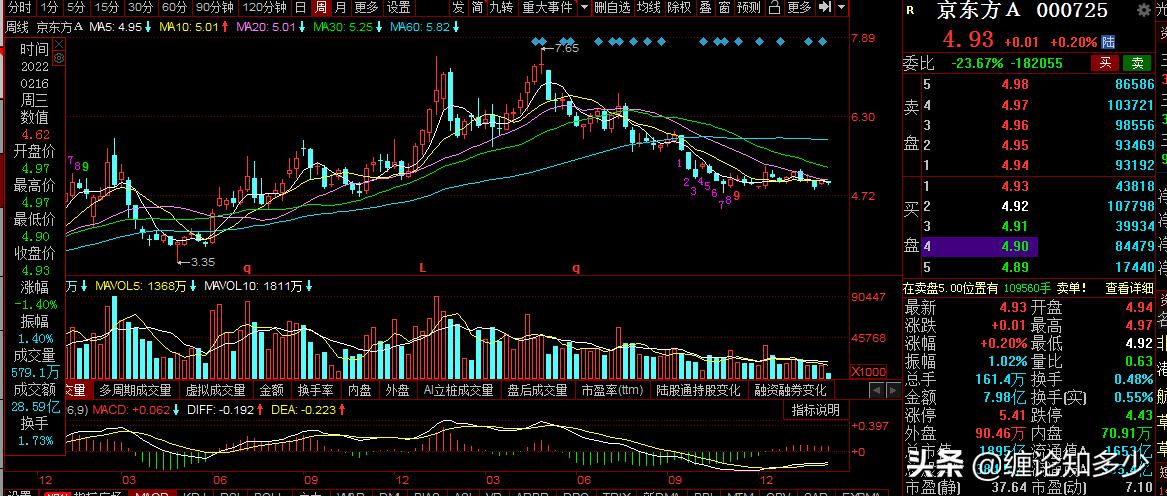Click the first red q marker near 03
Screen dimensions: 1167x496
pos(247,267)
